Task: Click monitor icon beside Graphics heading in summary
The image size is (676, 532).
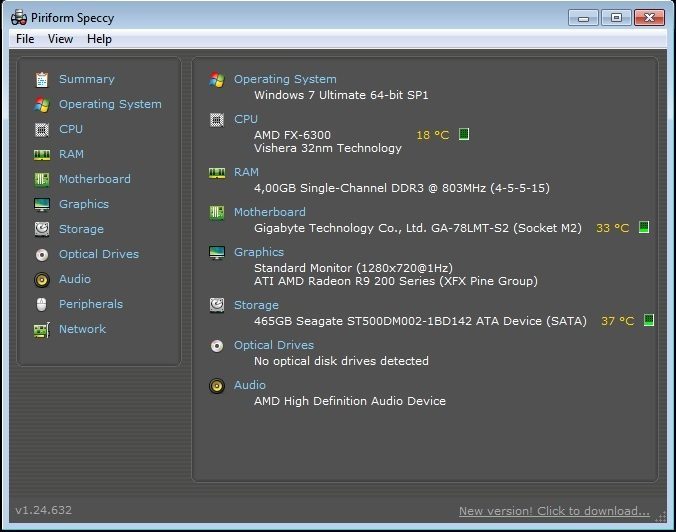Action: pyautogui.click(x=217, y=253)
